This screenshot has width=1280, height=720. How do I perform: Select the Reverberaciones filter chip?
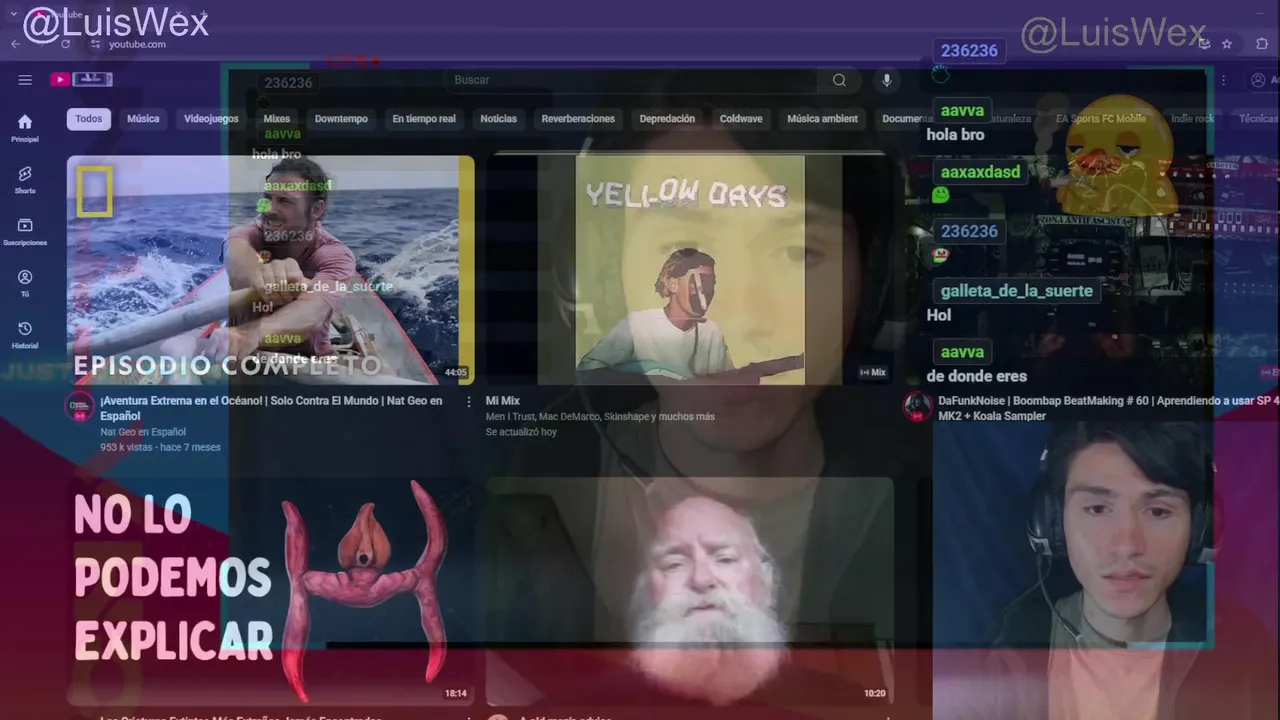click(x=578, y=119)
